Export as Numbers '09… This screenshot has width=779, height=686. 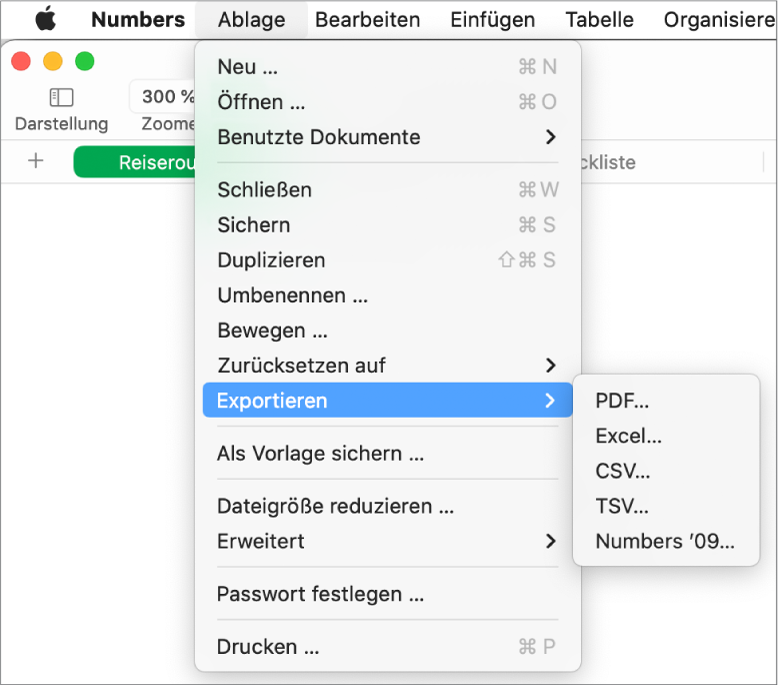666,541
